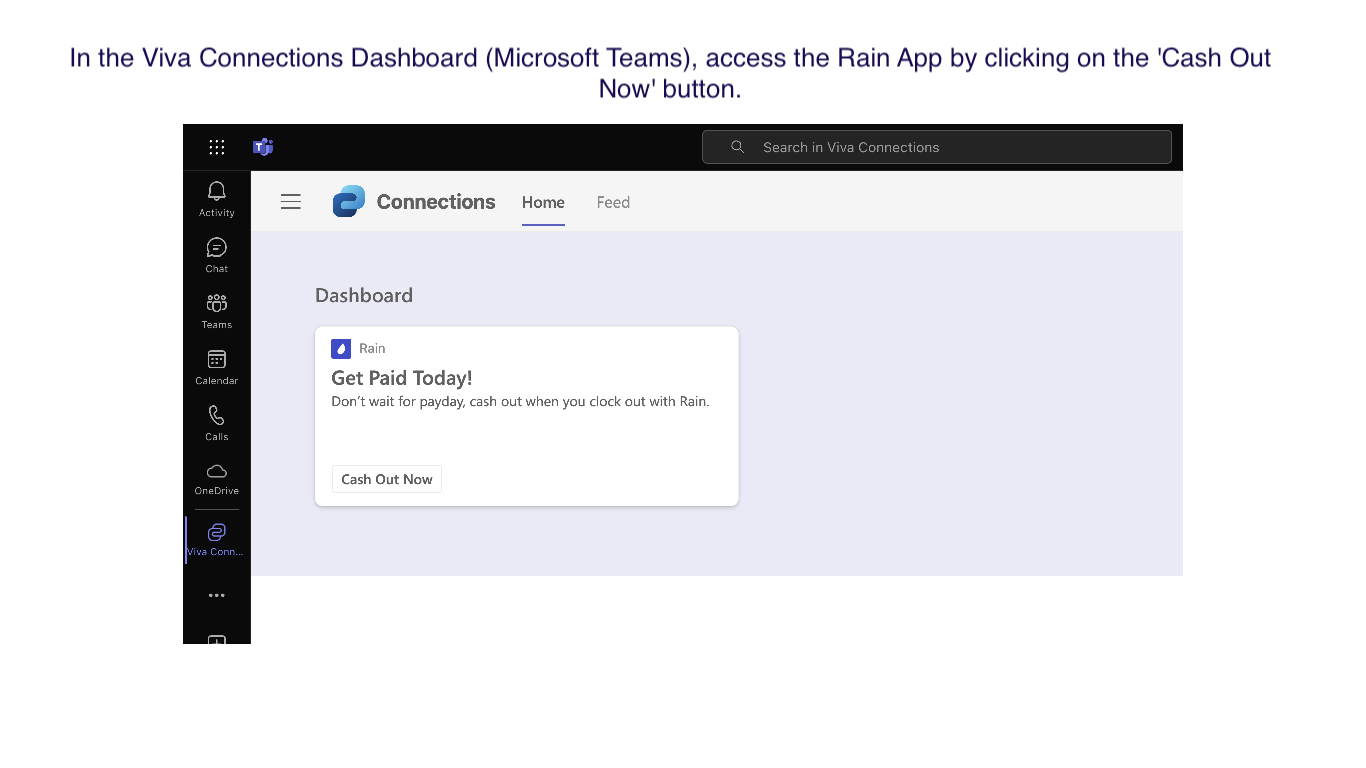
Task: Click the Rain app icon on card
Action: [341, 348]
